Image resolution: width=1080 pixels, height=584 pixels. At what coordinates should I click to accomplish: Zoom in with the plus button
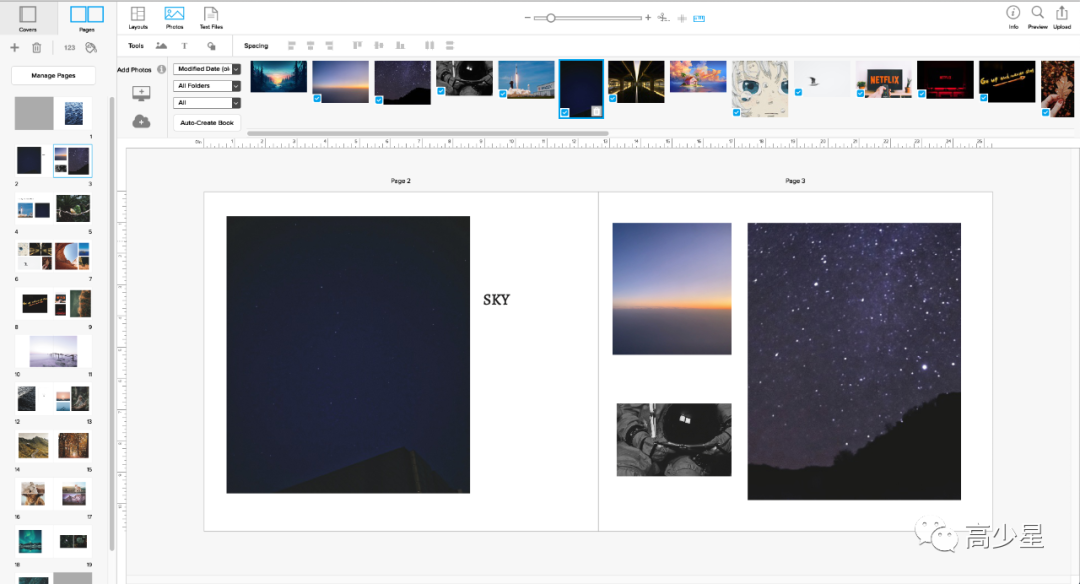pyautogui.click(x=648, y=18)
